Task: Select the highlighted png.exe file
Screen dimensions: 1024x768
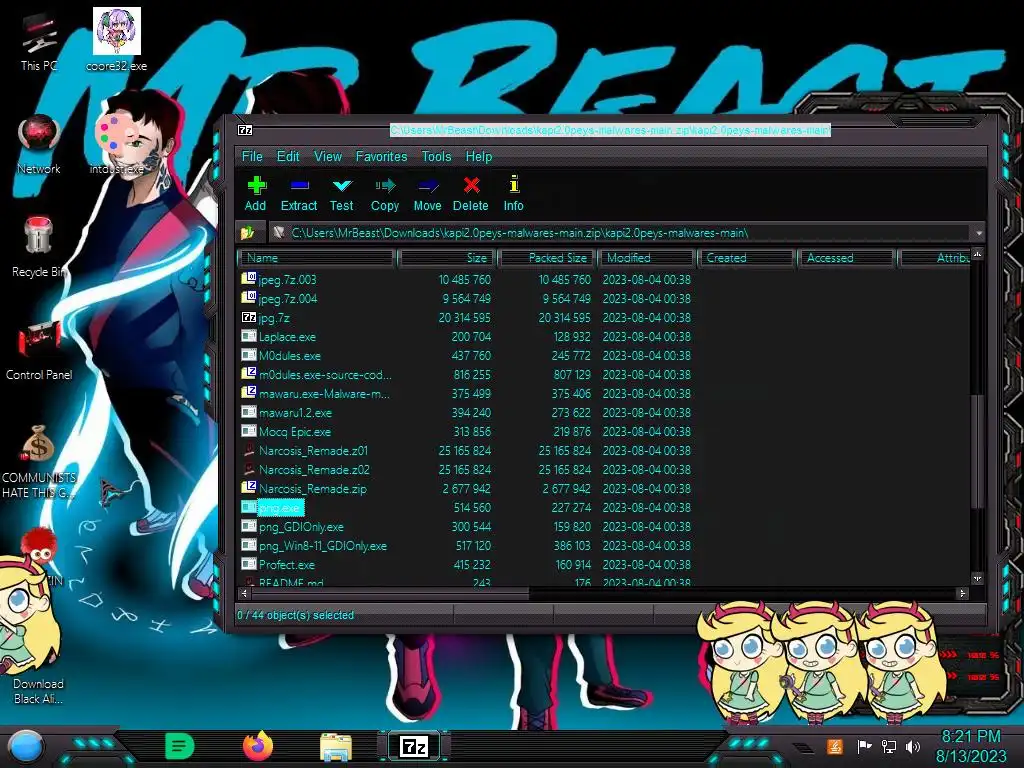Action: [280, 507]
